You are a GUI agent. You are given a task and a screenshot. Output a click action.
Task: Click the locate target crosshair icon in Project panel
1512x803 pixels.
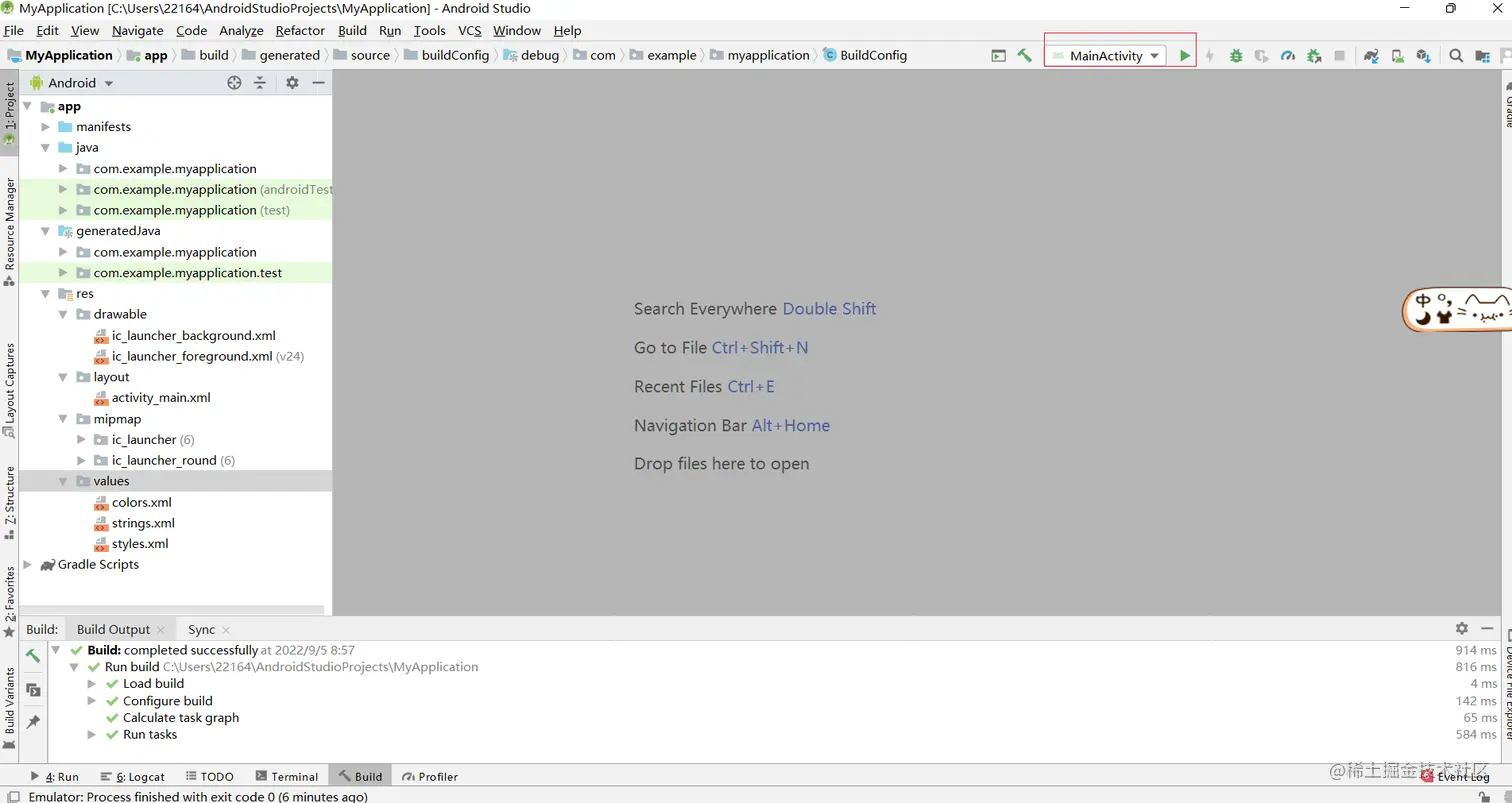click(x=234, y=83)
